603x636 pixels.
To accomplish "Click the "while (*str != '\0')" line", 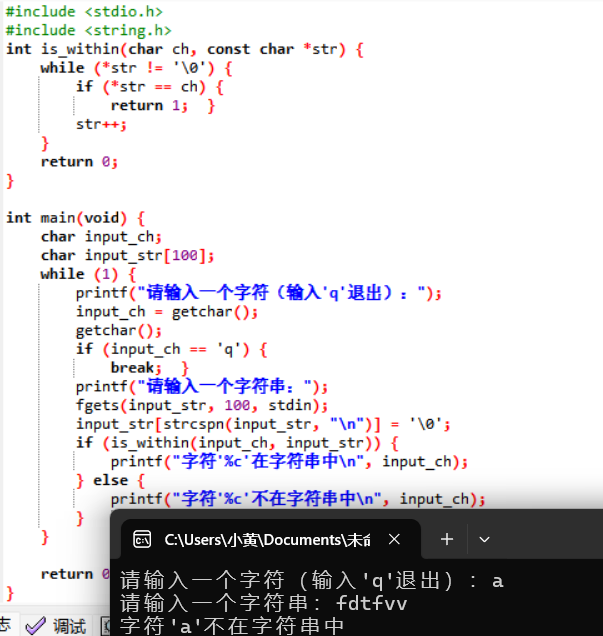I will click(136, 68).
